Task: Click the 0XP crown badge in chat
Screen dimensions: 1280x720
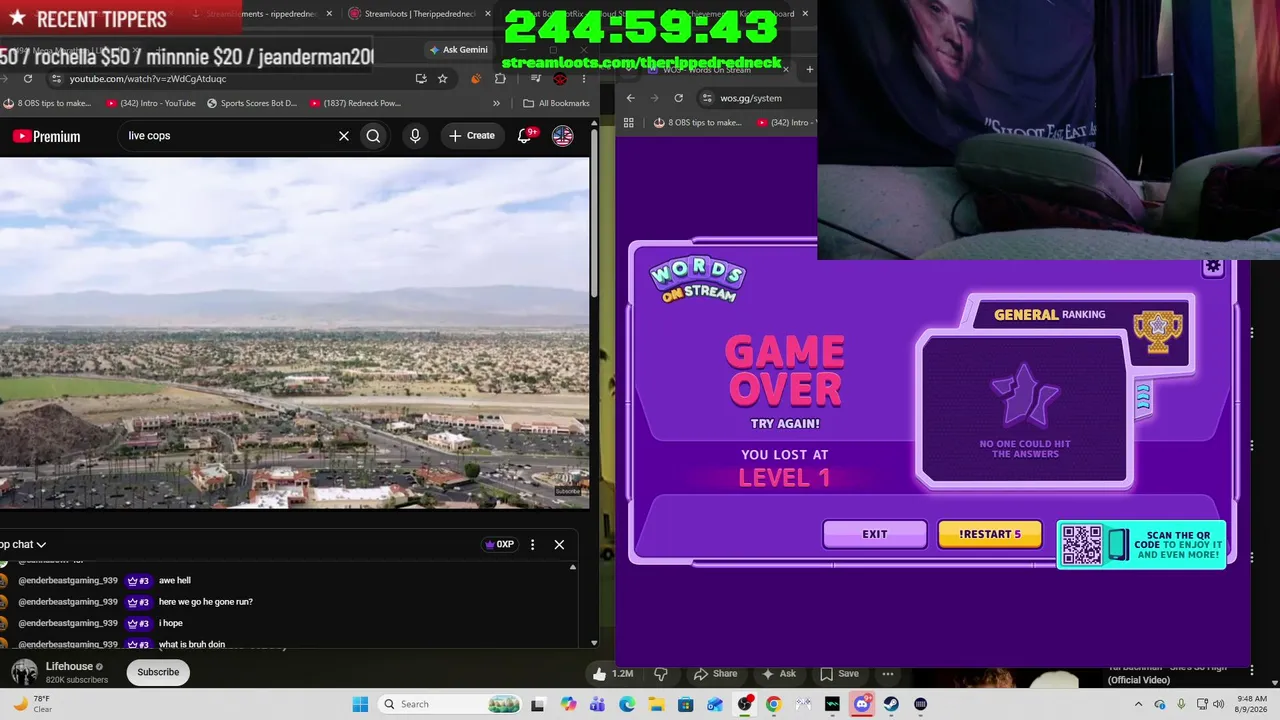Action: (x=499, y=545)
